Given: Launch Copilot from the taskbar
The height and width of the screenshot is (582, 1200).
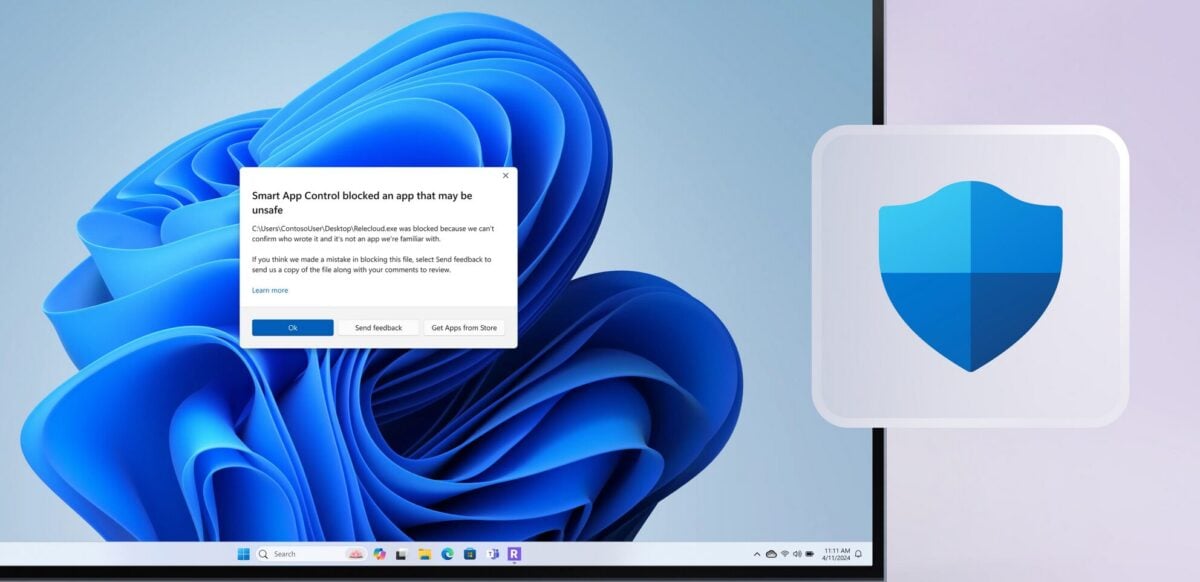Looking at the screenshot, I should [x=380, y=554].
